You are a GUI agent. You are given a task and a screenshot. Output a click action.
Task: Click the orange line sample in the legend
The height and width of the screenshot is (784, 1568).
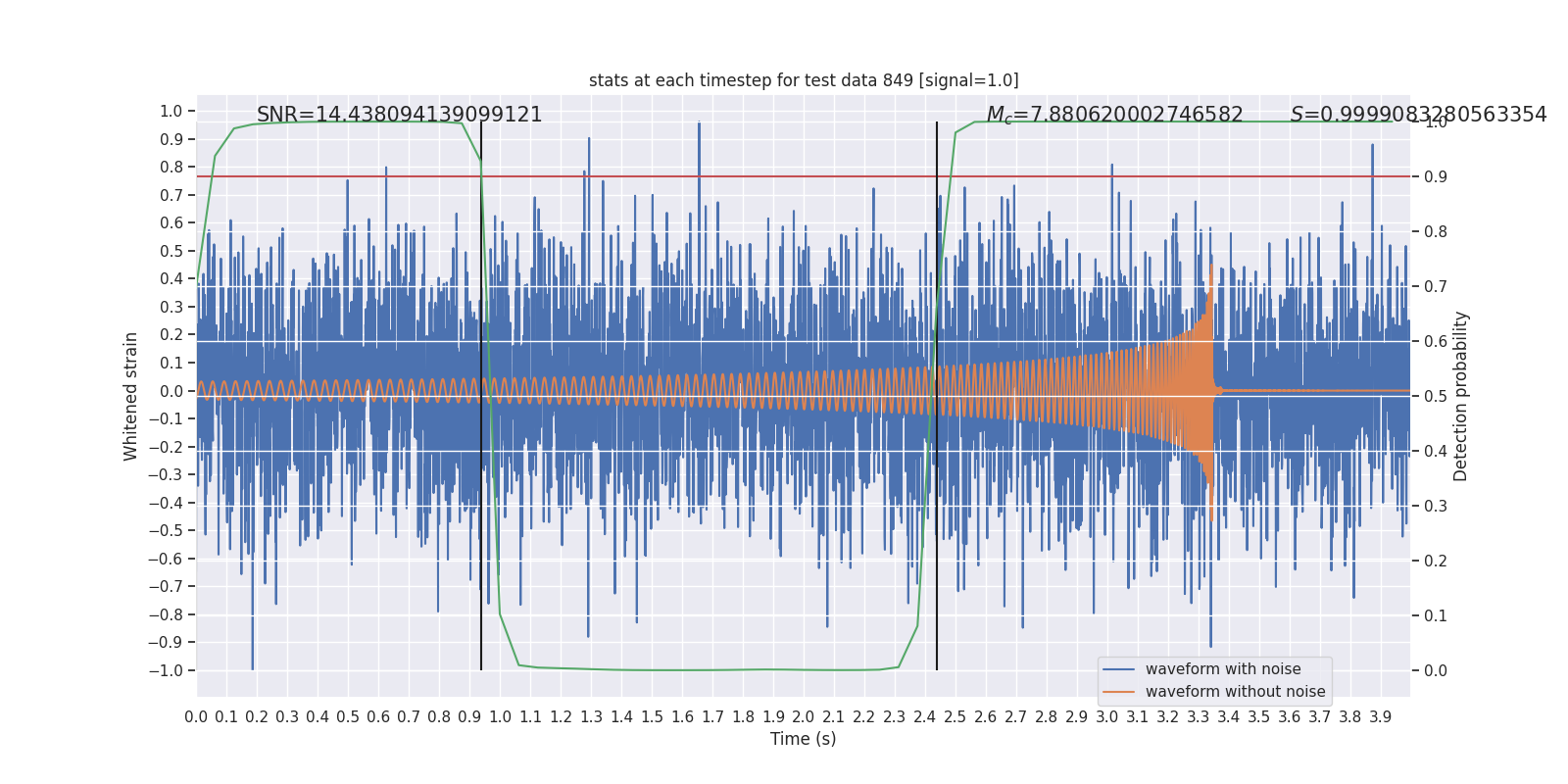[x=1119, y=692]
